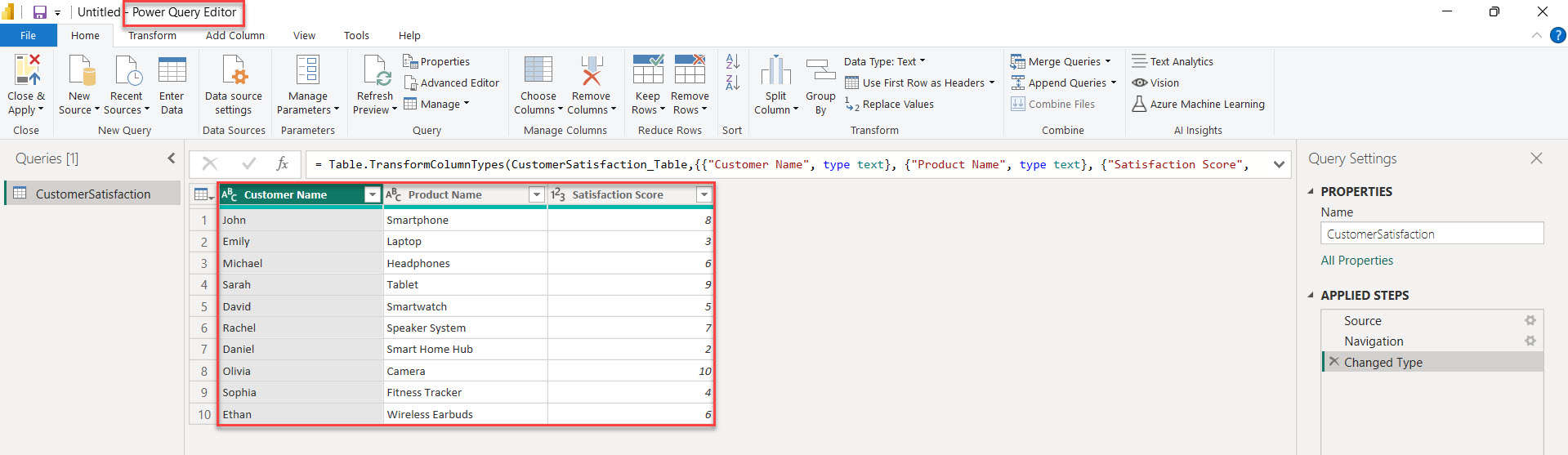Open the Satisfaction Score column filter dropdown
The width and height of the screenshot is (1568, 455).
point(703,194)
